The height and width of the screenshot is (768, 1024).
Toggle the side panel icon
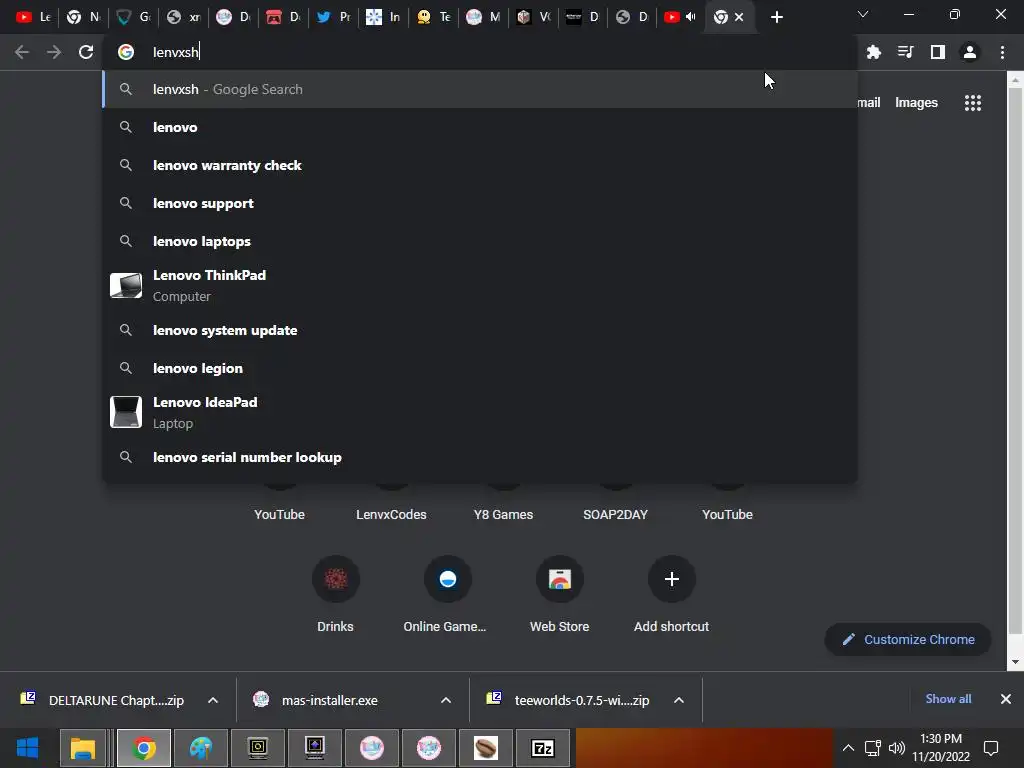938,52
